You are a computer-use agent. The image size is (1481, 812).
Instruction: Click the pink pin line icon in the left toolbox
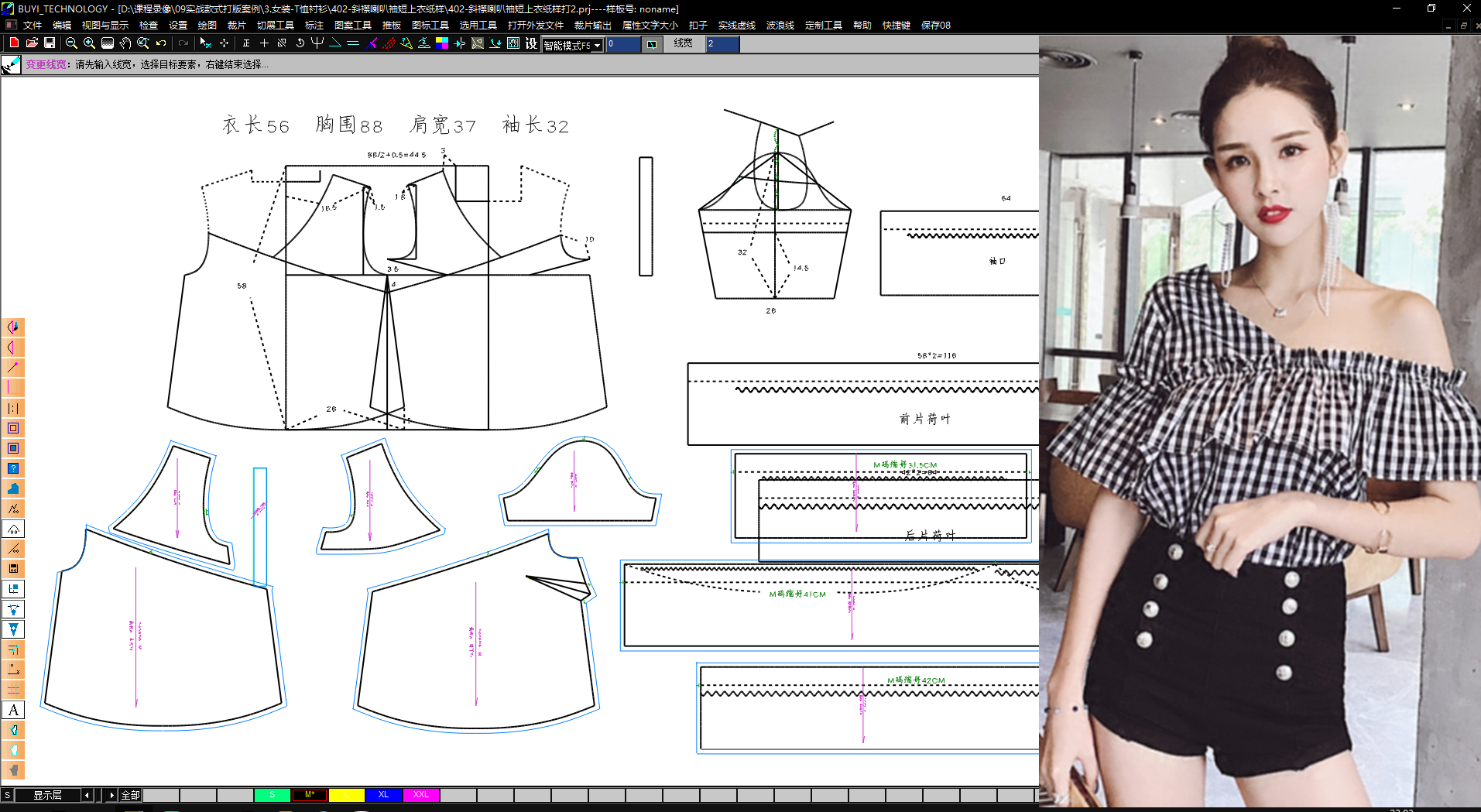coord(13,368)
